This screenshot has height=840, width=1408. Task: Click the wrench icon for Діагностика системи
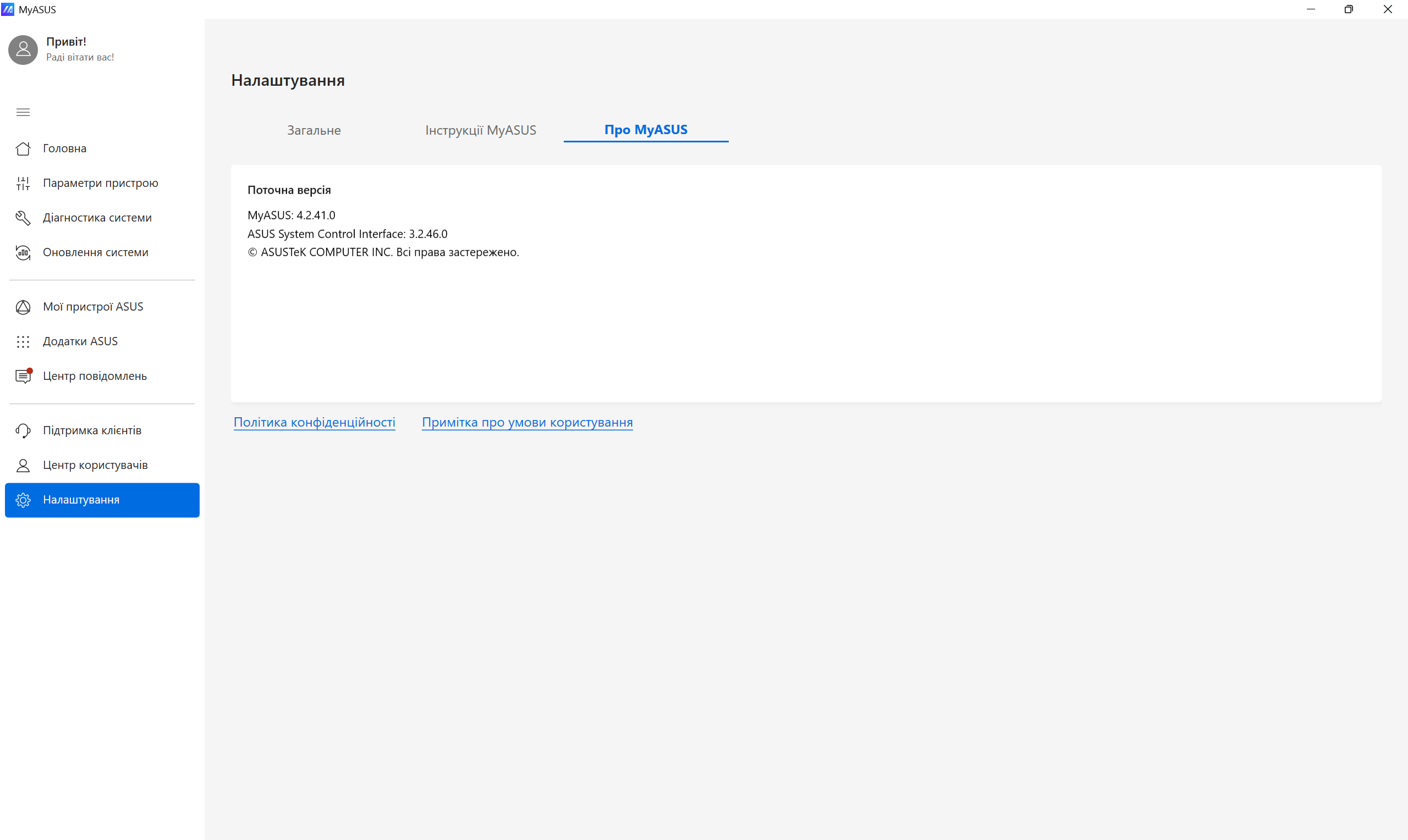tap(23, 218)
